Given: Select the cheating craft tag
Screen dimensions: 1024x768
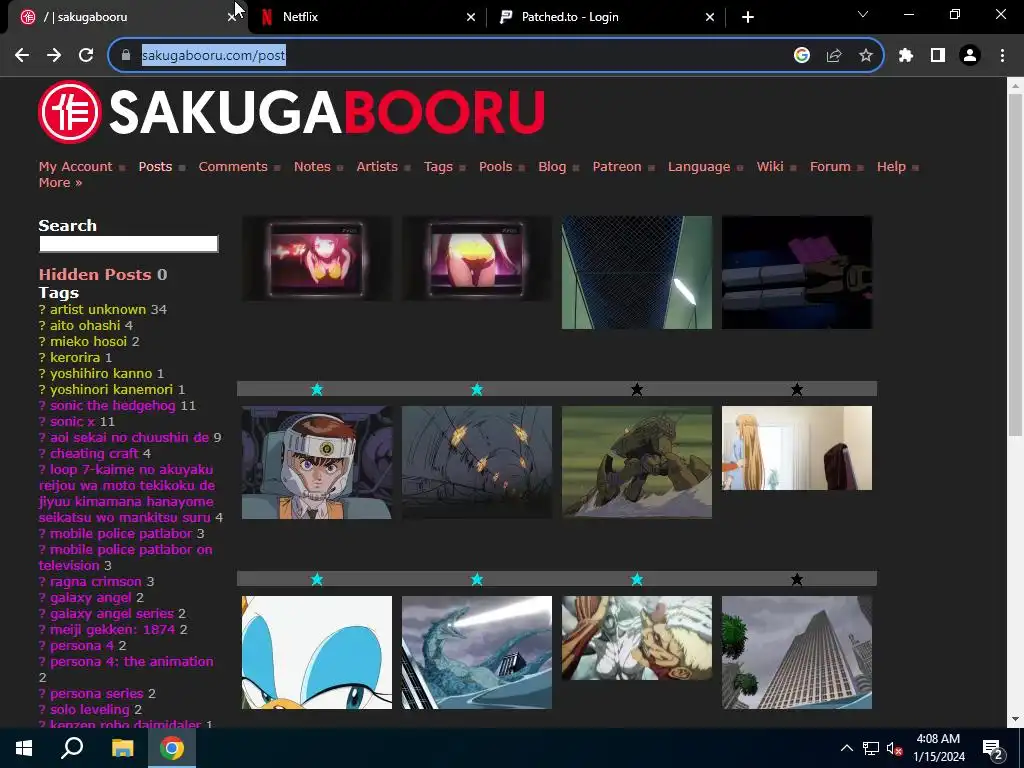Looking at the screenshot, I should coord(94,453).
